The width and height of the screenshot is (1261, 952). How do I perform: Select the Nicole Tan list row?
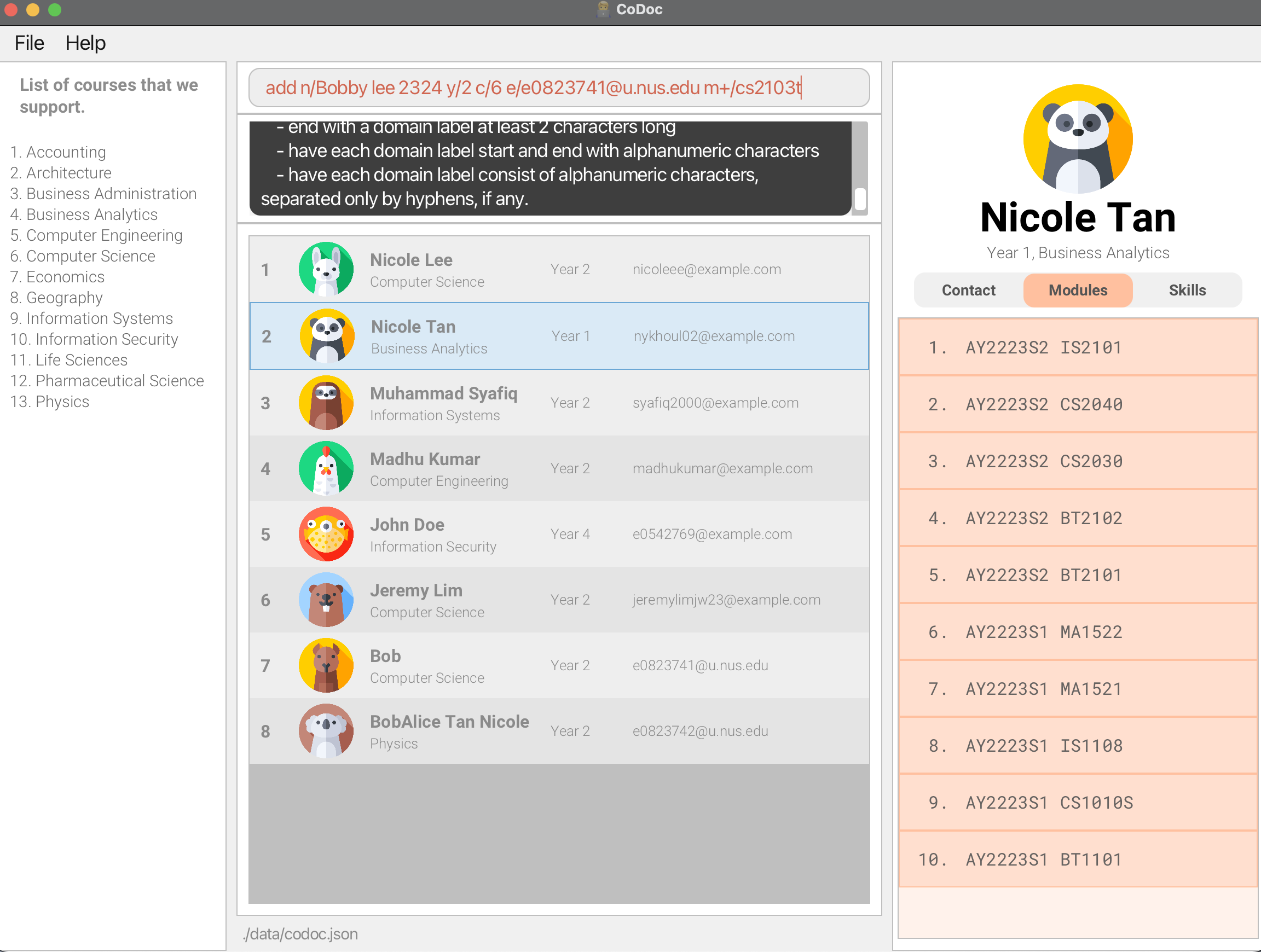[559, 336]
